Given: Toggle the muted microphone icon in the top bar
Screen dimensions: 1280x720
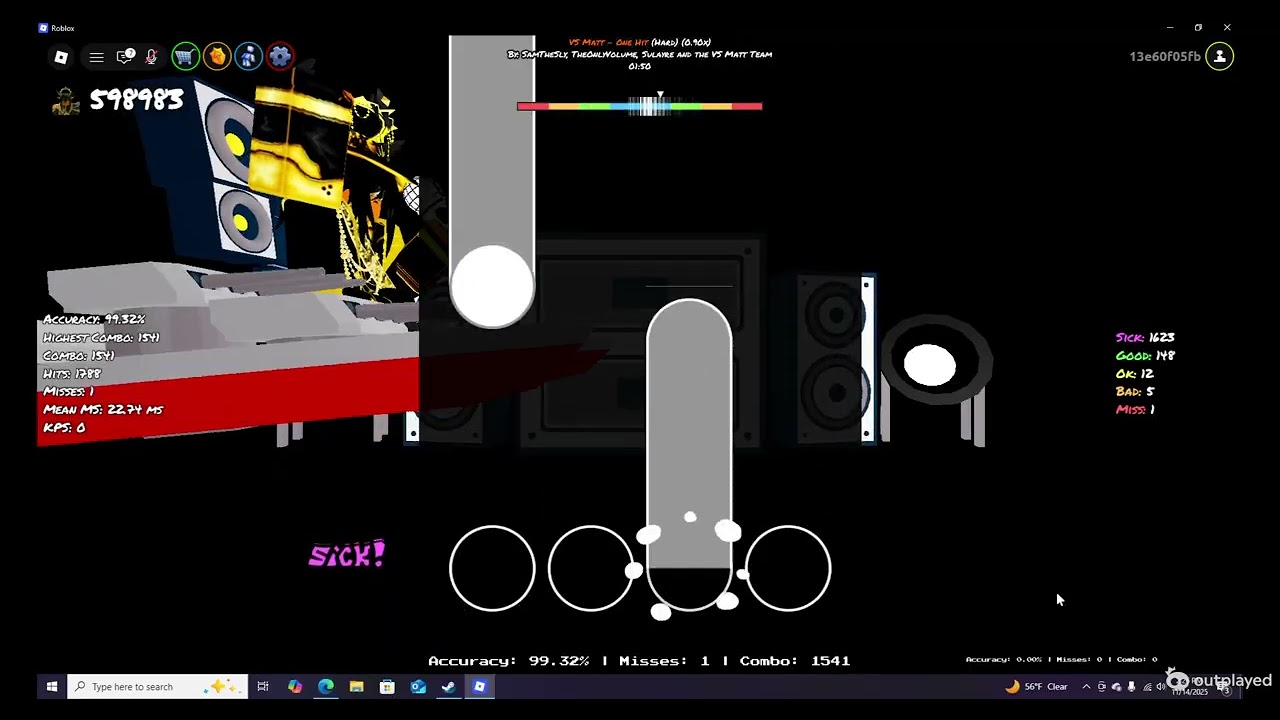Looking at the screenshot, I should [x=151, y=57].
